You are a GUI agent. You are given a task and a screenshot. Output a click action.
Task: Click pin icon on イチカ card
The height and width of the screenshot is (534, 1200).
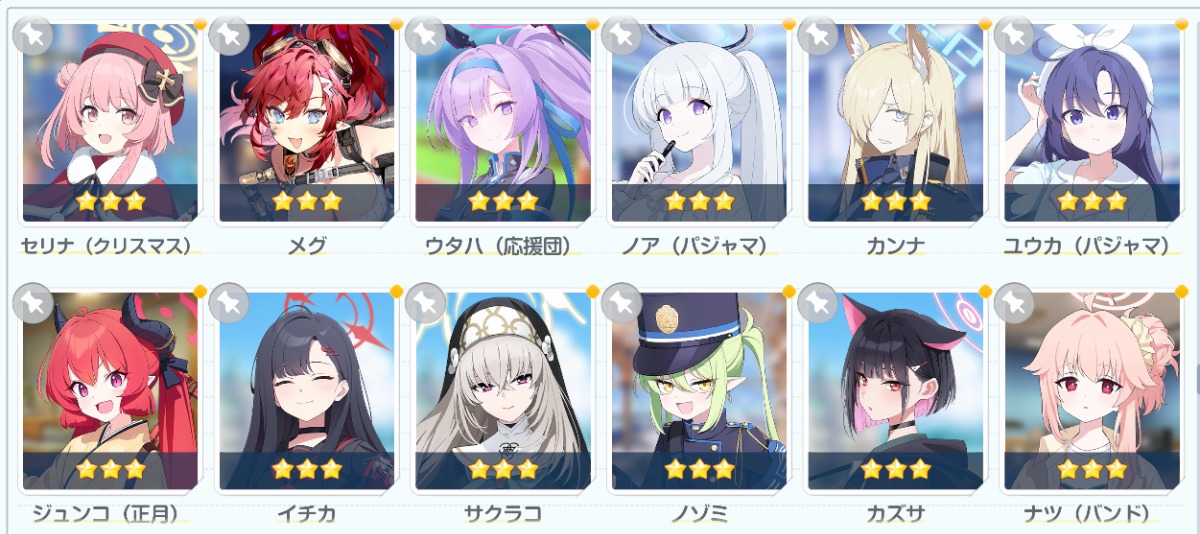pos(229,301)
